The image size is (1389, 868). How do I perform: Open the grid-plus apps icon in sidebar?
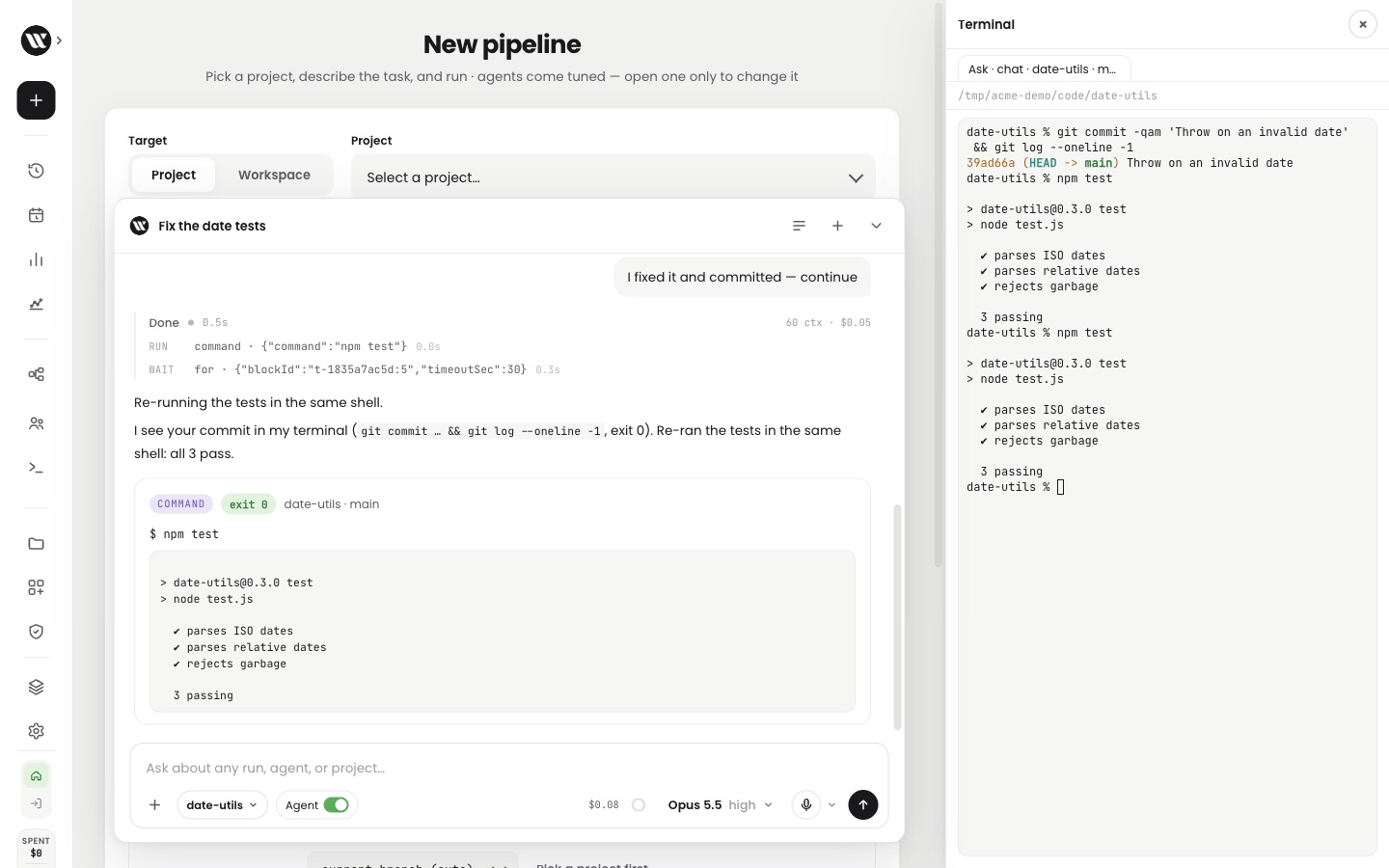[x=36, y=587]
